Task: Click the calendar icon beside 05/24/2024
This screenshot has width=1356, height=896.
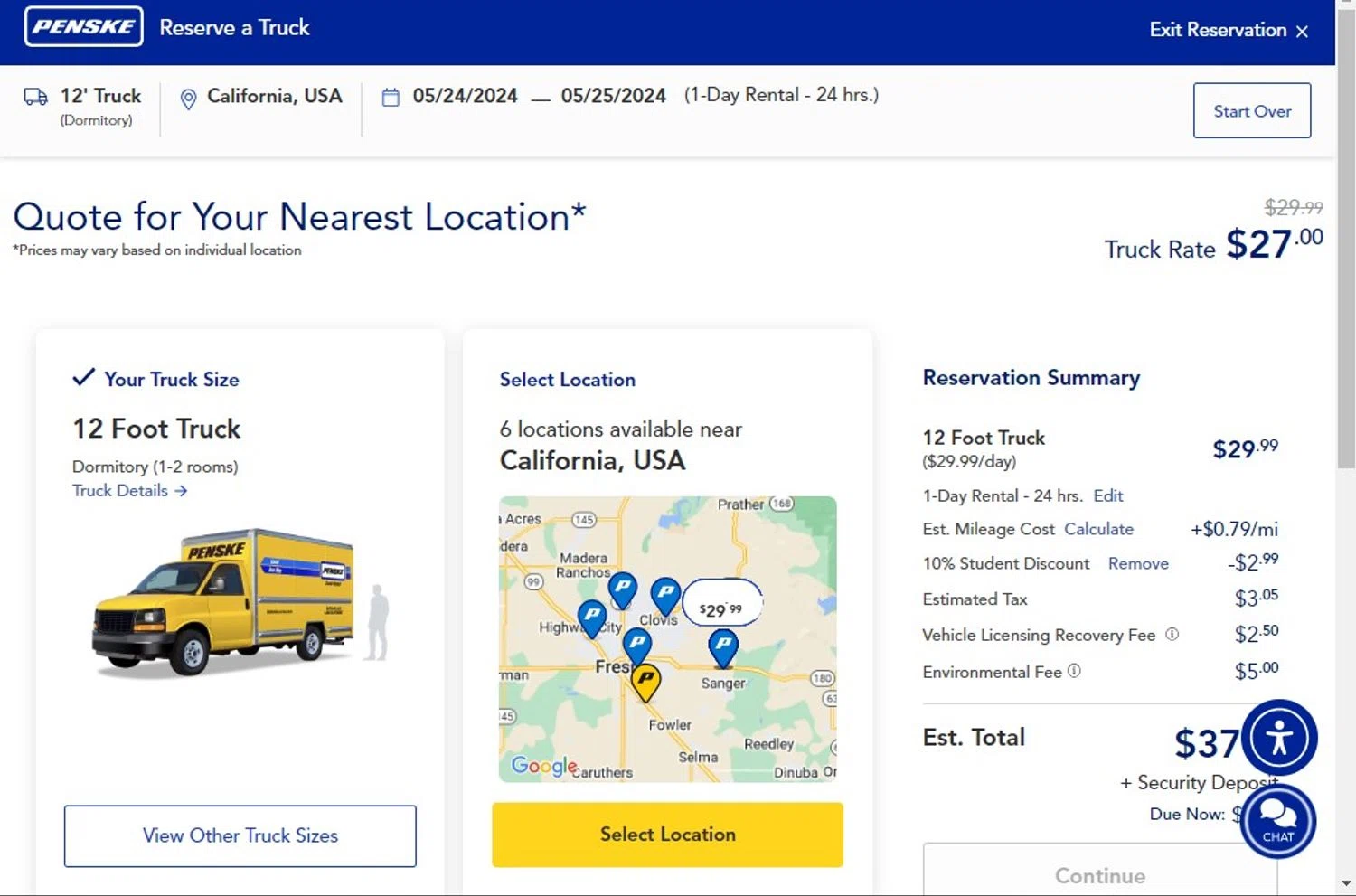Action: pos(391,97)
